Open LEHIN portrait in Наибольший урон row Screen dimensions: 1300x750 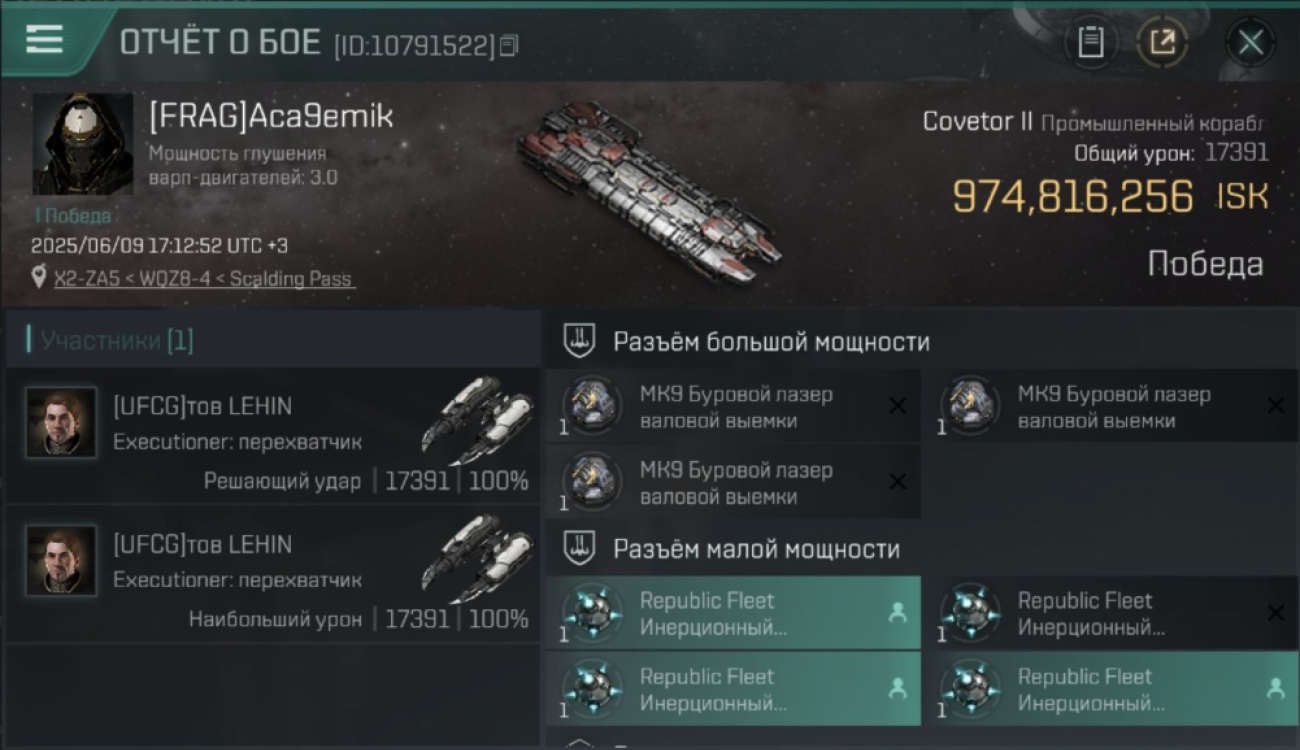tap(62, 561)
